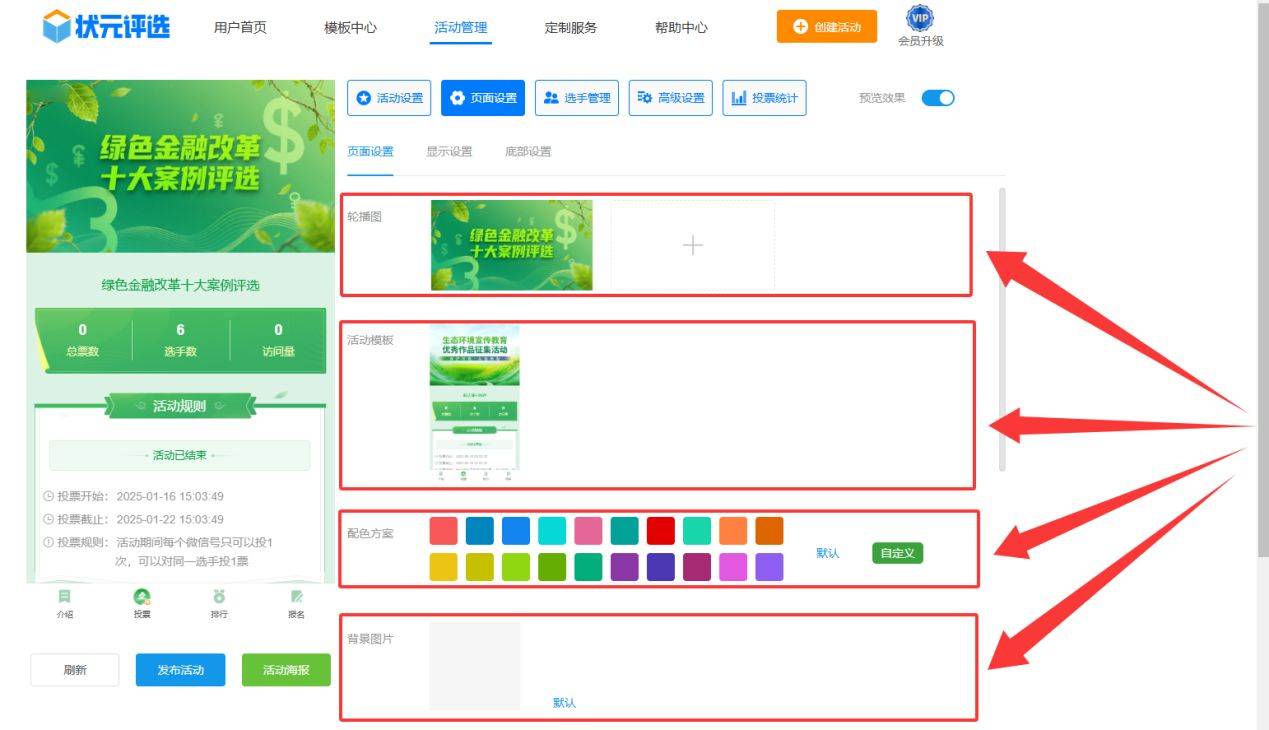
Task: Pick the emerald green color swatch
Action: click(588, 567)
